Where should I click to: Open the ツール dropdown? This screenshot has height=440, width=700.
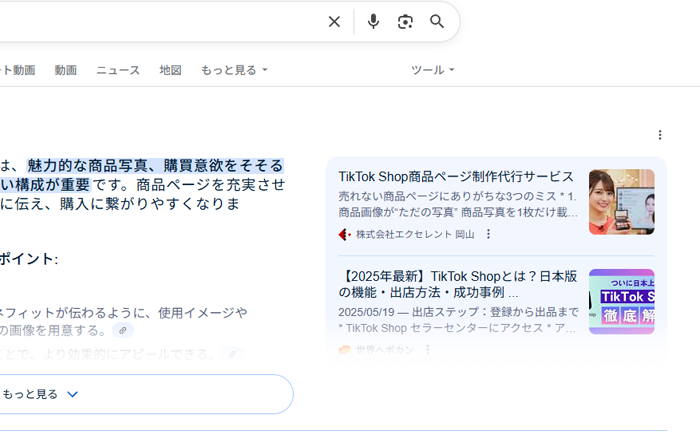coord(432,70)
